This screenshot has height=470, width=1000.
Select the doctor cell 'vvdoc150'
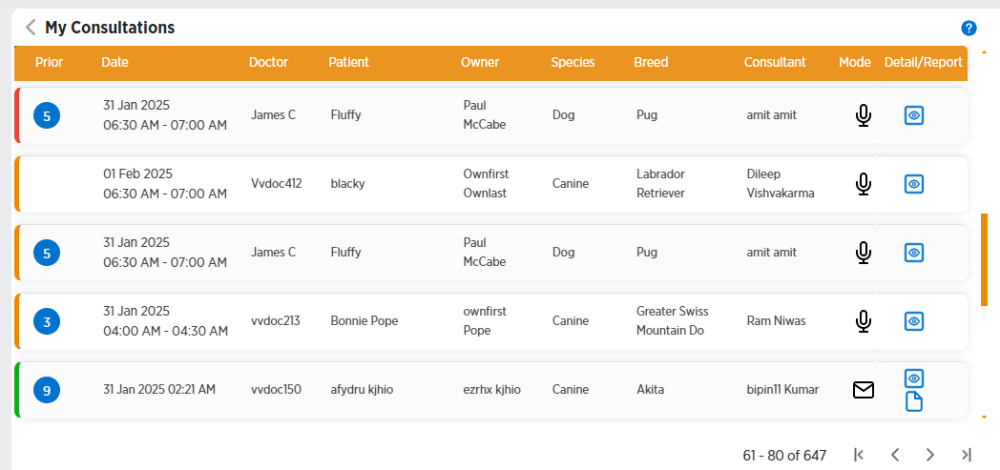pos(276,389)
